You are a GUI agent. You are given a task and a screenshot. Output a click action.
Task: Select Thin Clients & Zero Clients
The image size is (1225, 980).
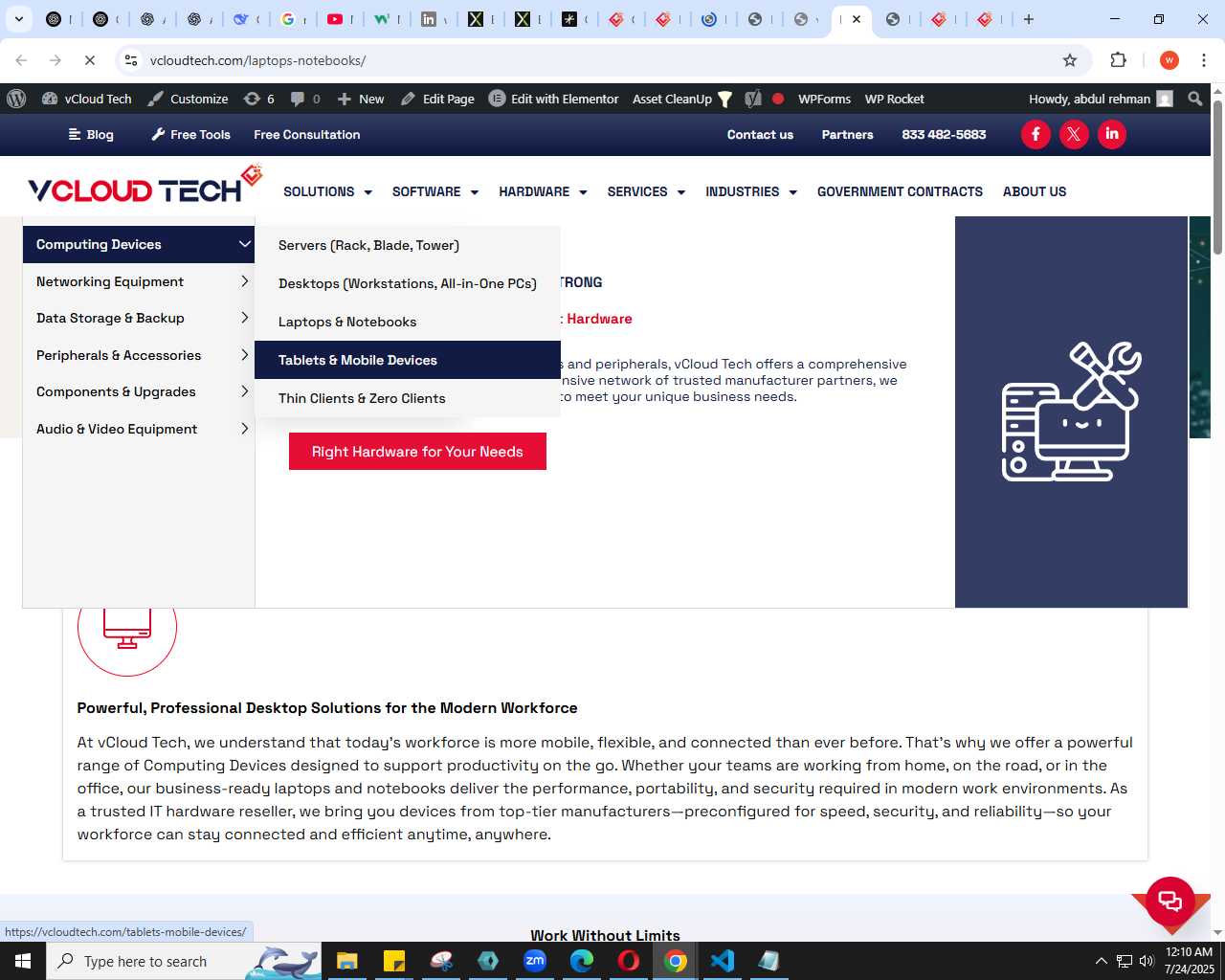[408, 398]
